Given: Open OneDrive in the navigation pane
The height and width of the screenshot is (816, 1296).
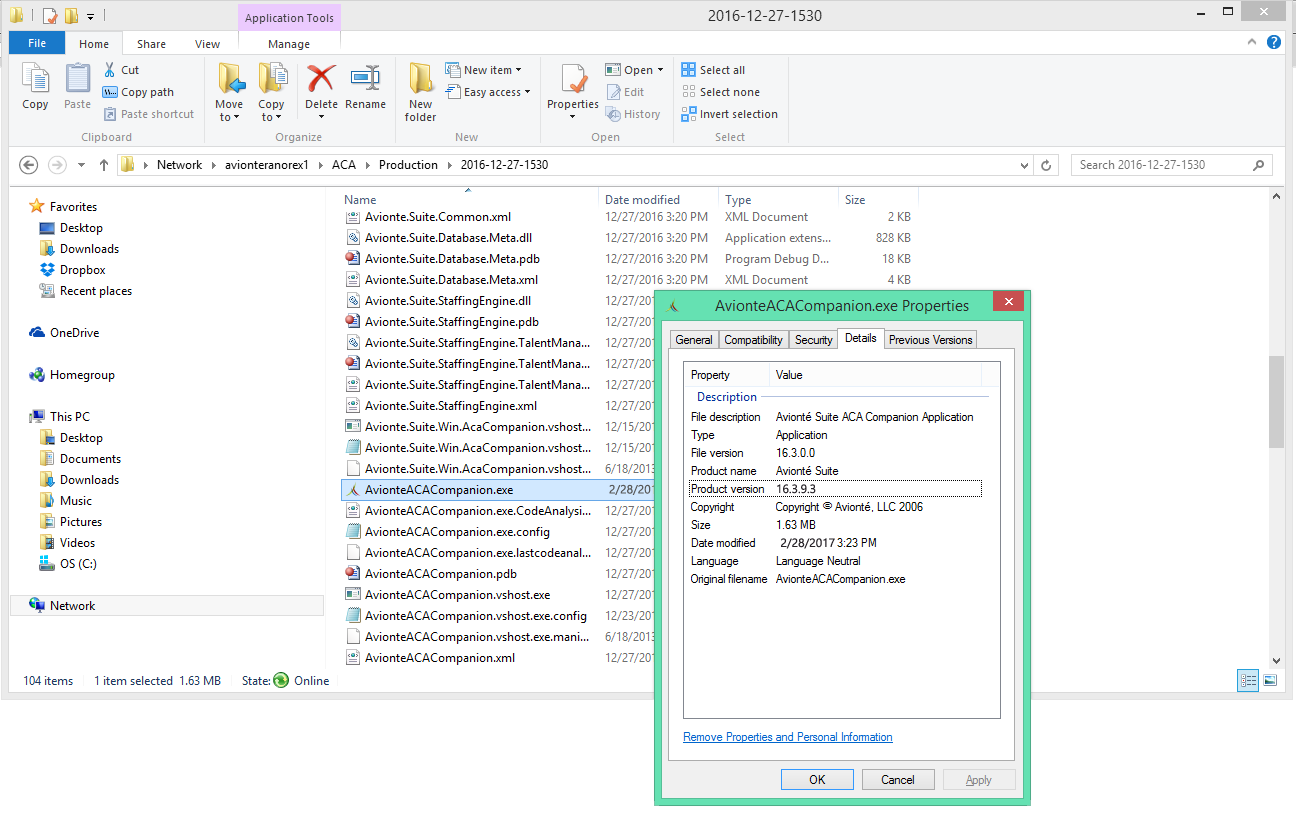Looking at the screenshot, I should 64,333.
